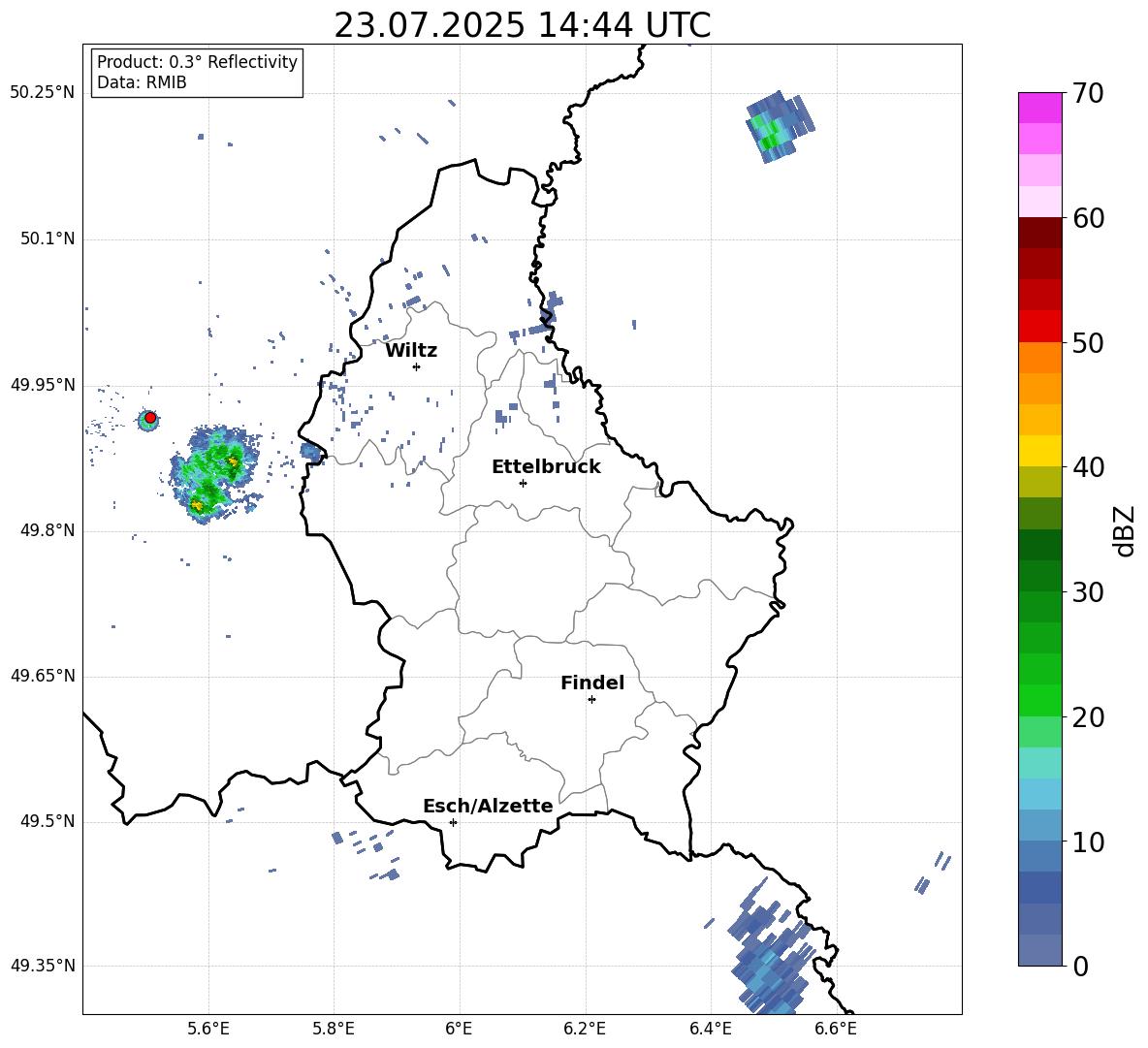Screen dimensions: 1148x1048
Task: Click the 49.95°N latitude label
Action: 43,385
